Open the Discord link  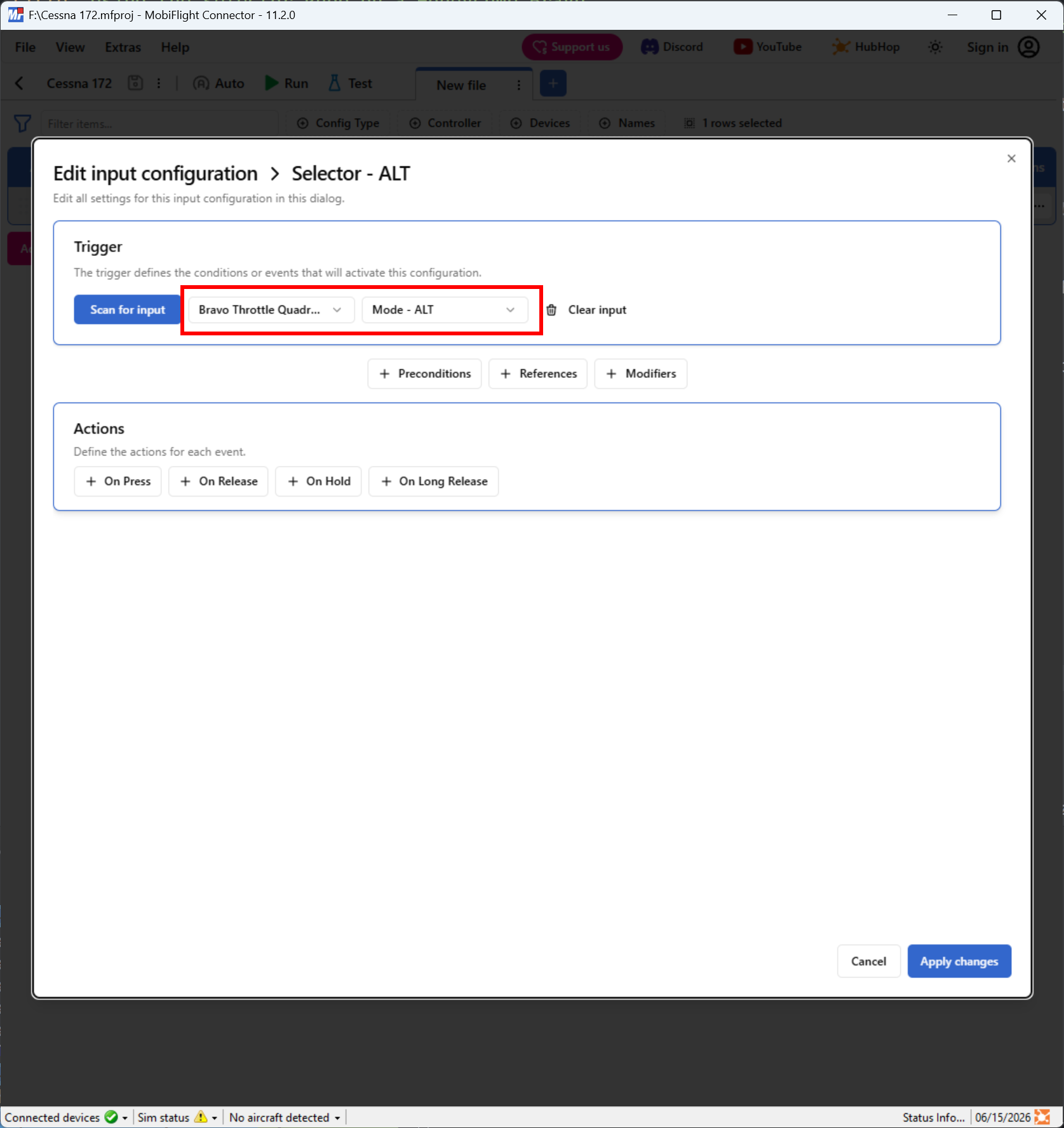(x=672, y=47)
